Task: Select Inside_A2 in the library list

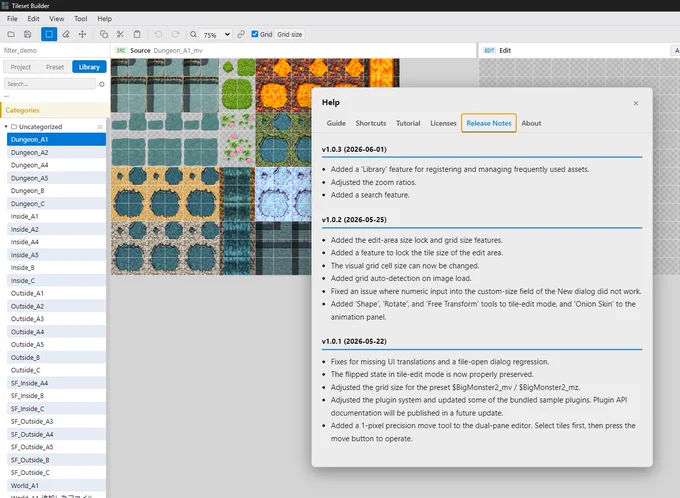Action: click(x=56, y=229)
